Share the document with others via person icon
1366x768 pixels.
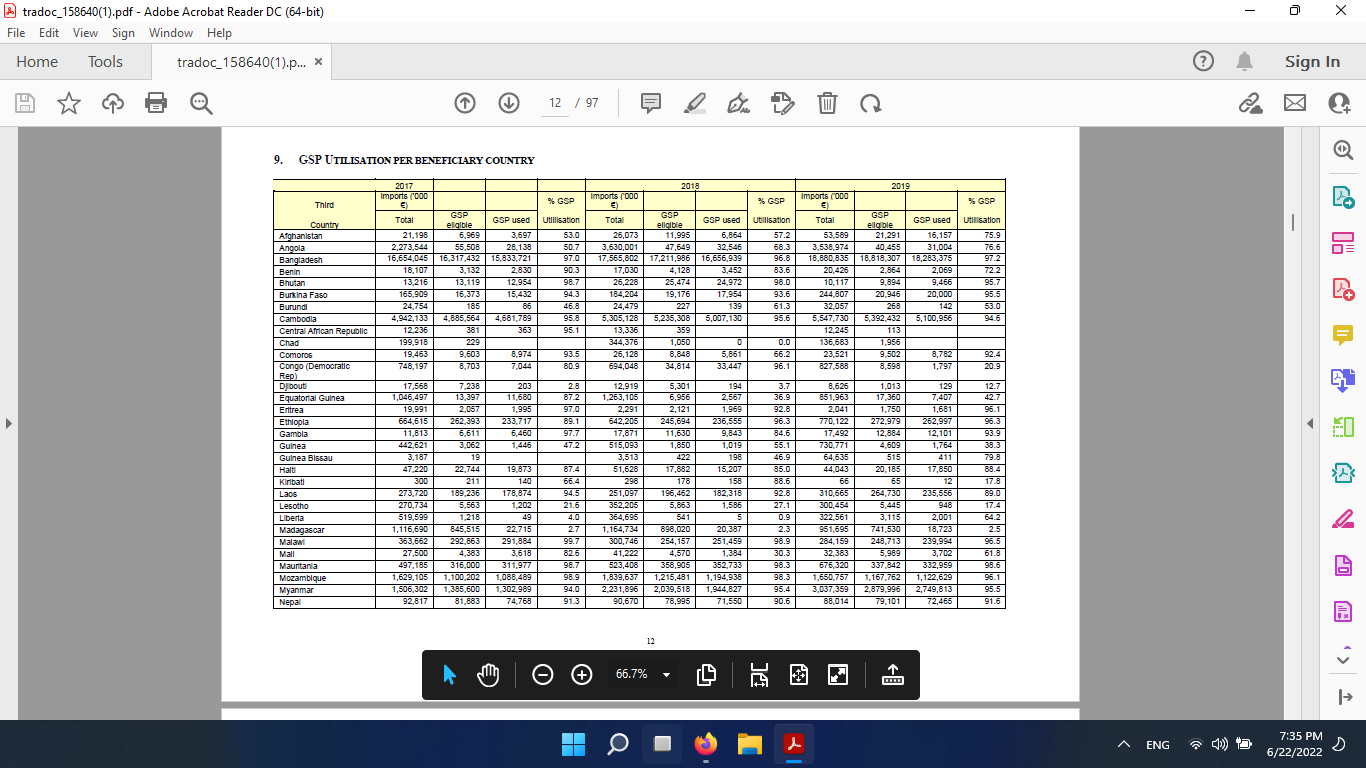[1339, 103]
